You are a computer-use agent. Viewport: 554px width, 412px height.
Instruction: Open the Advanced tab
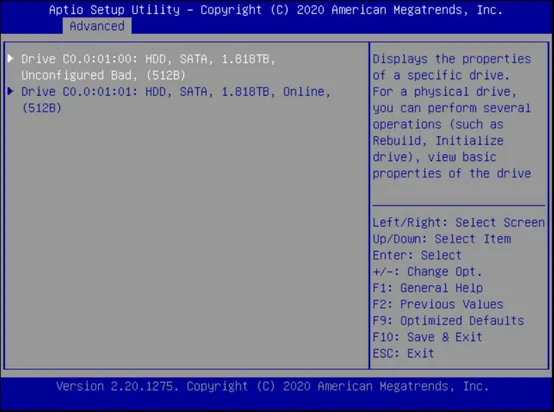tap(97, 26)
